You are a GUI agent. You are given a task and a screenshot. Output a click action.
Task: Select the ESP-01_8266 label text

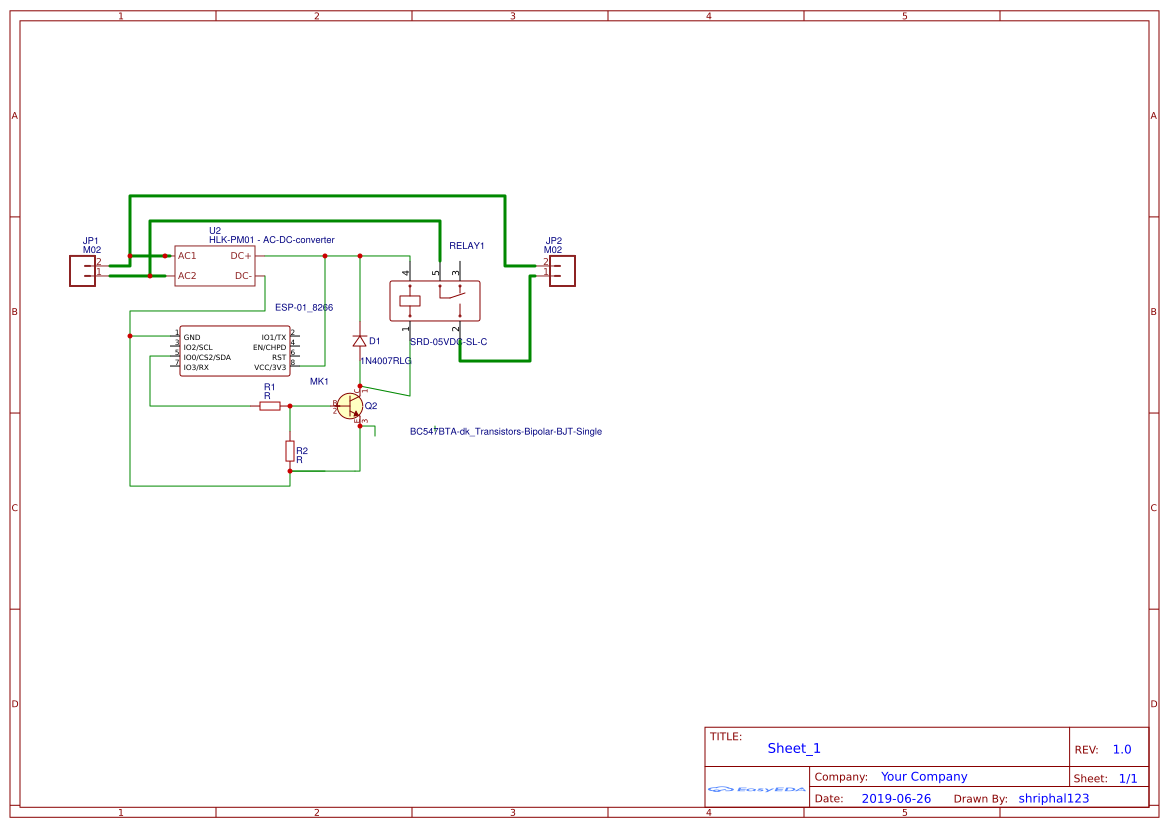(x=304, y=308)
